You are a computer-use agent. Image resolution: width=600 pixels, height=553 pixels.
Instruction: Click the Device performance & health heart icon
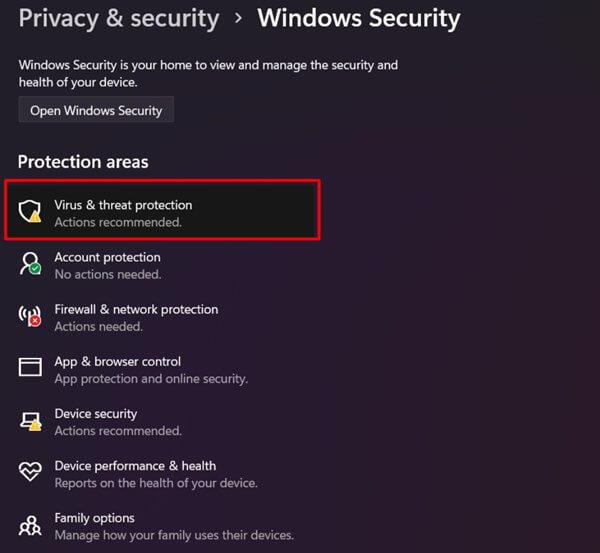[31, 472]
